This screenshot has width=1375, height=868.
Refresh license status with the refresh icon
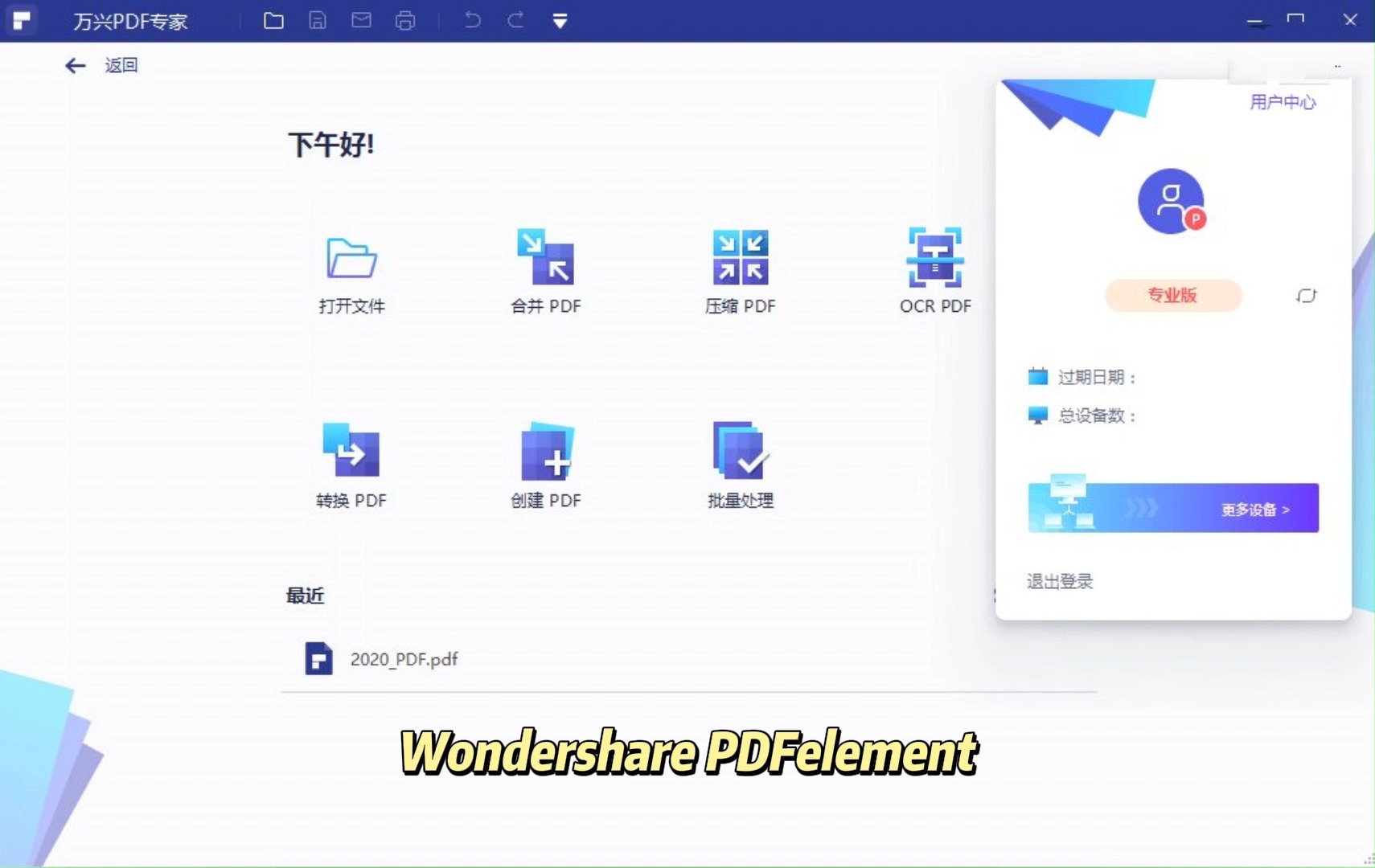point(1306,296)
